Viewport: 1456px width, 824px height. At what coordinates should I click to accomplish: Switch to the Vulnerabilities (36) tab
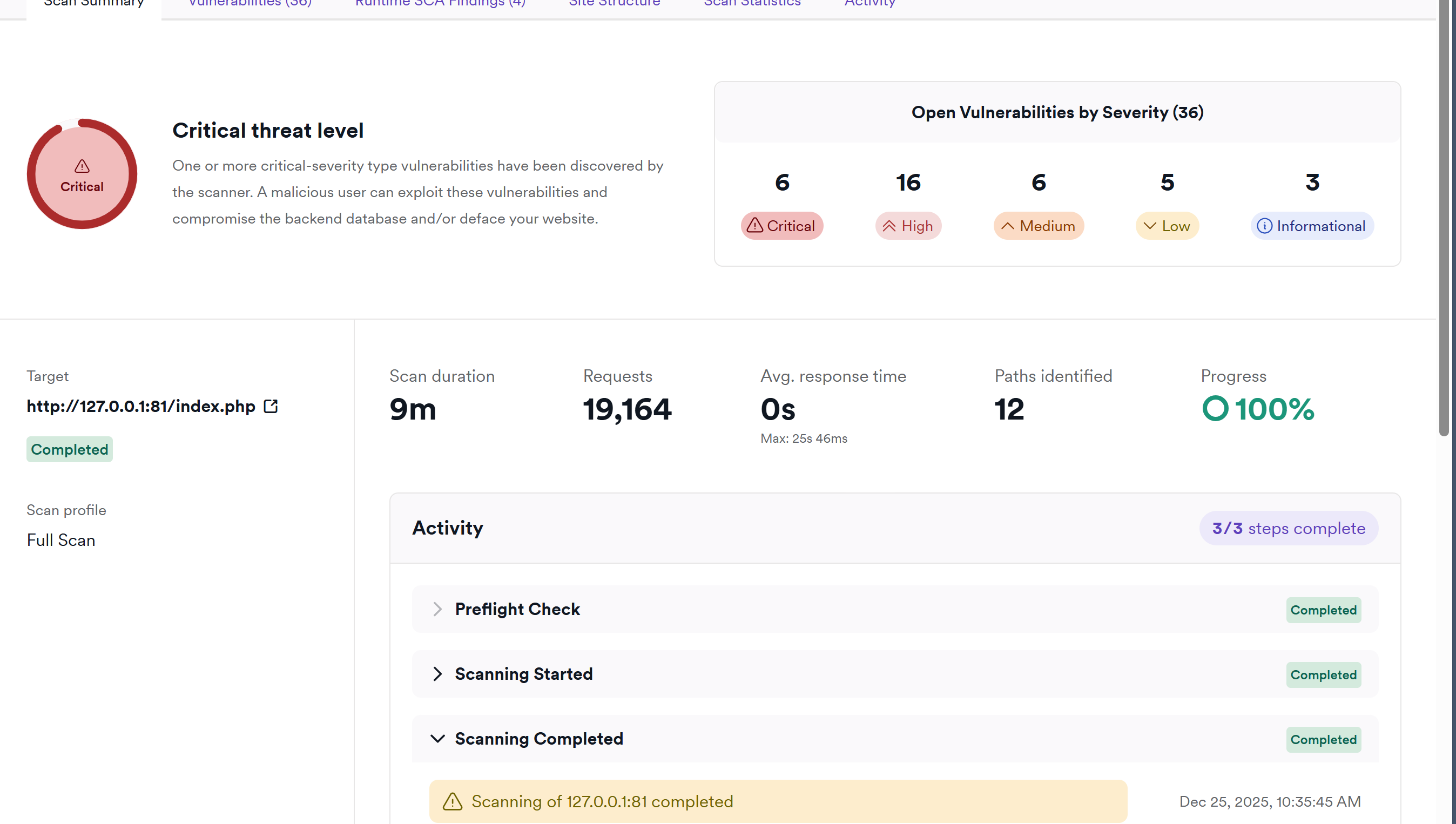coord(250,3)
